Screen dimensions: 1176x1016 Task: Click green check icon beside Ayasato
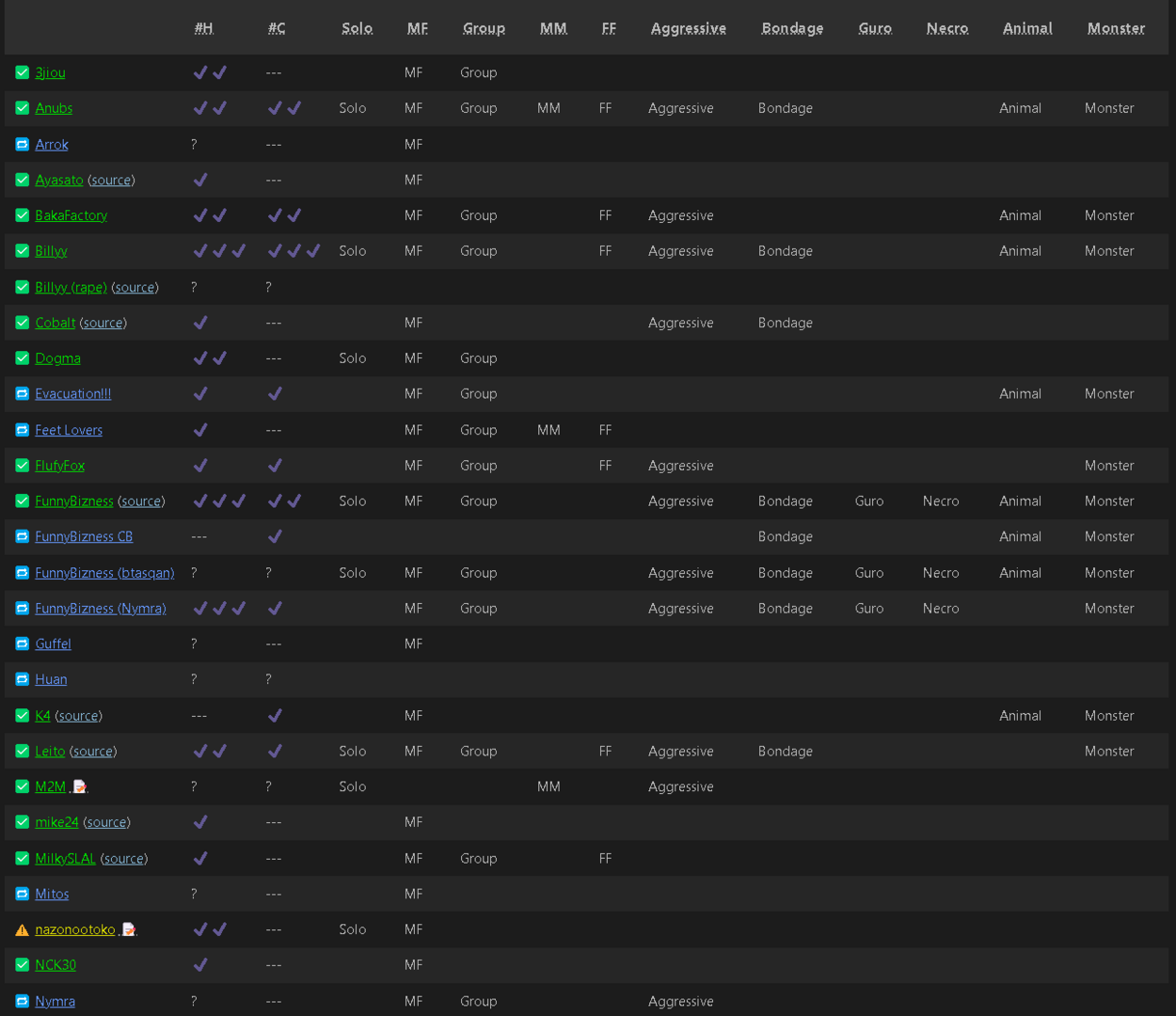(x=23, y=180)
